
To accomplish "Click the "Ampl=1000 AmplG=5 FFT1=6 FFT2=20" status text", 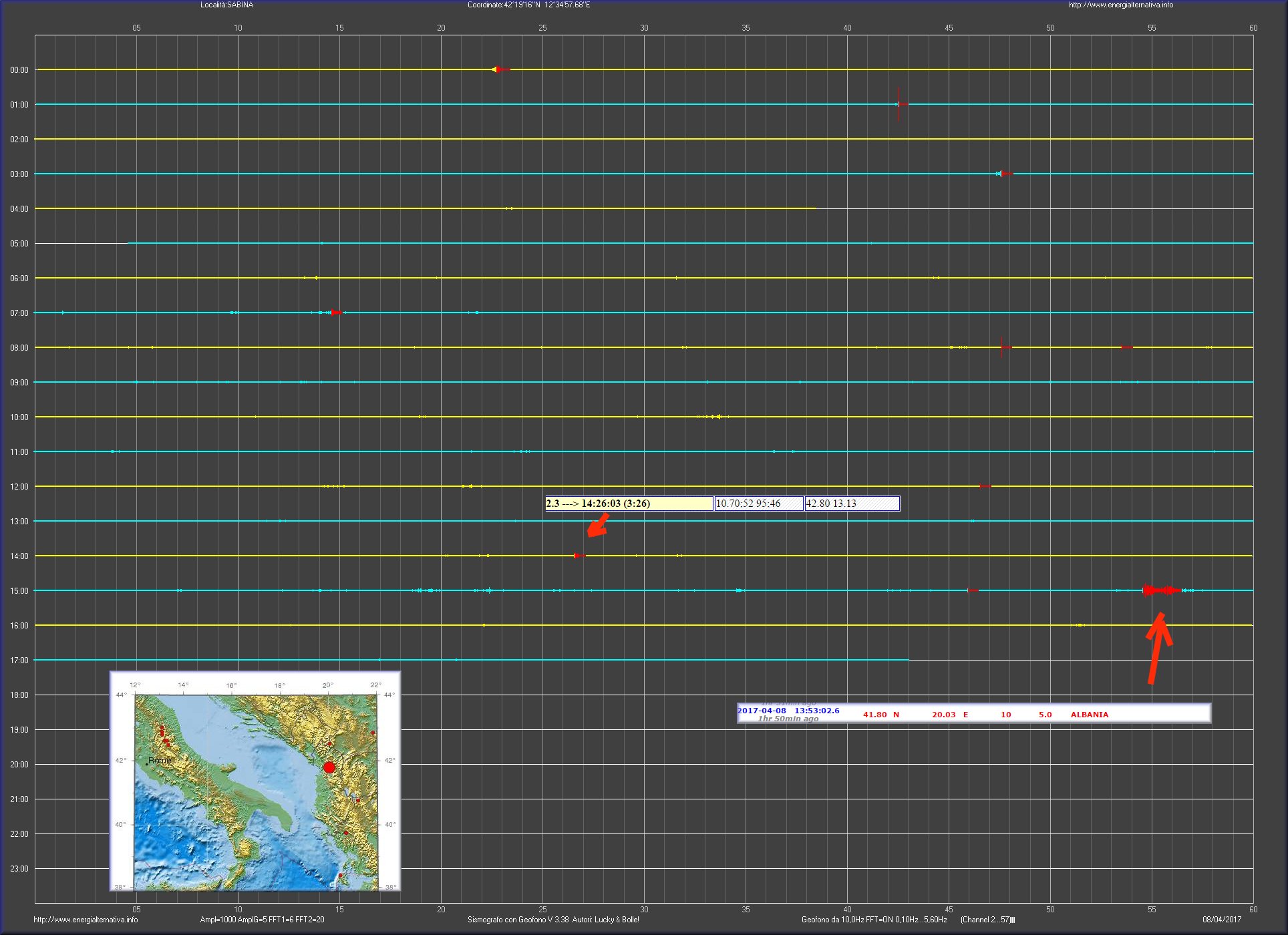I will coord(262,920).
